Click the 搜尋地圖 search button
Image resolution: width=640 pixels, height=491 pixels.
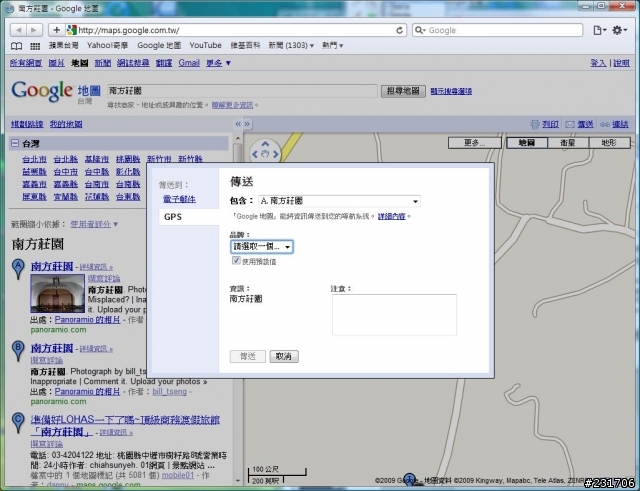tap(403, 91)
